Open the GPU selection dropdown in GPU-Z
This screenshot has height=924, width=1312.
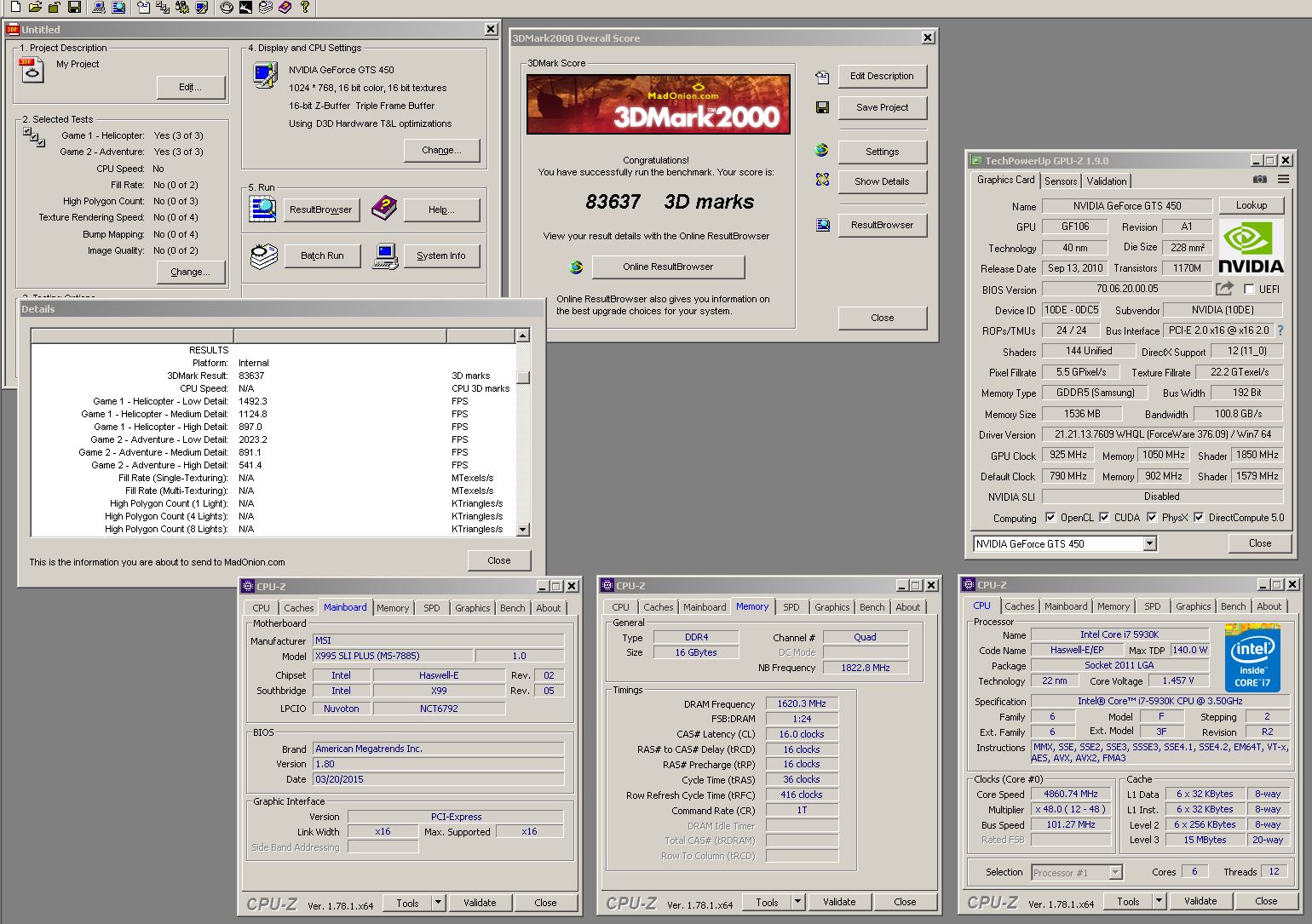click(1149, 543)
